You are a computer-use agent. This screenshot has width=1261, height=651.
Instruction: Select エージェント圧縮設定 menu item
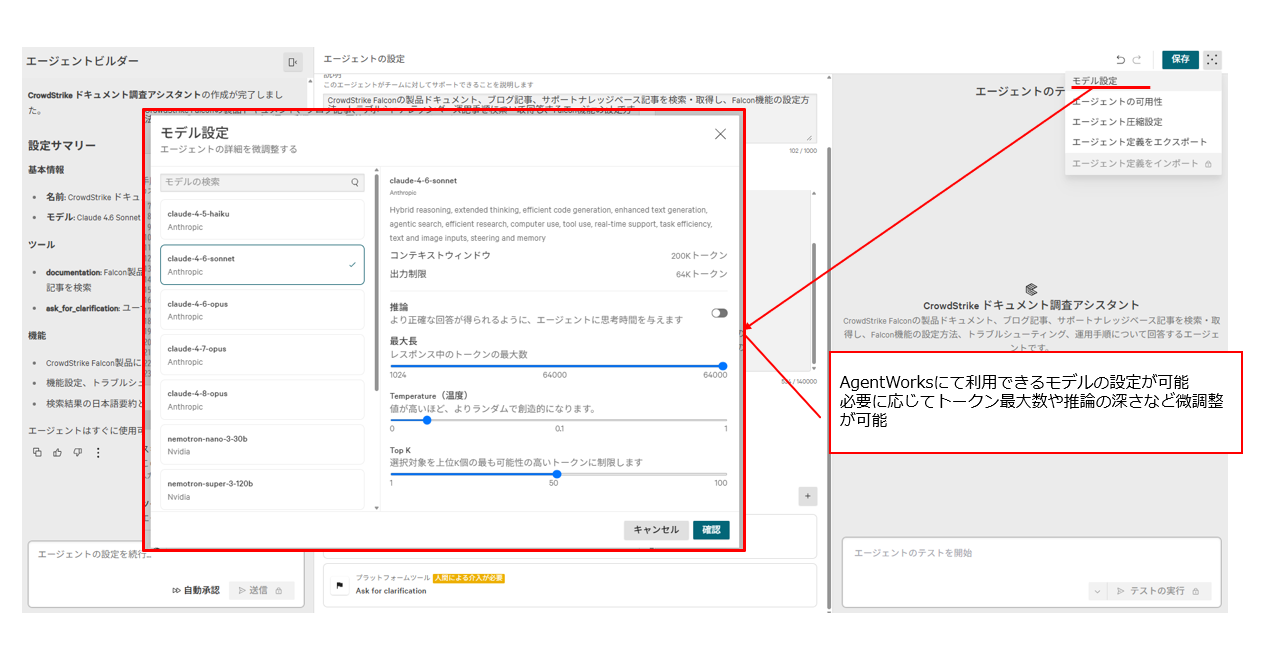[x=1144, y=122]
